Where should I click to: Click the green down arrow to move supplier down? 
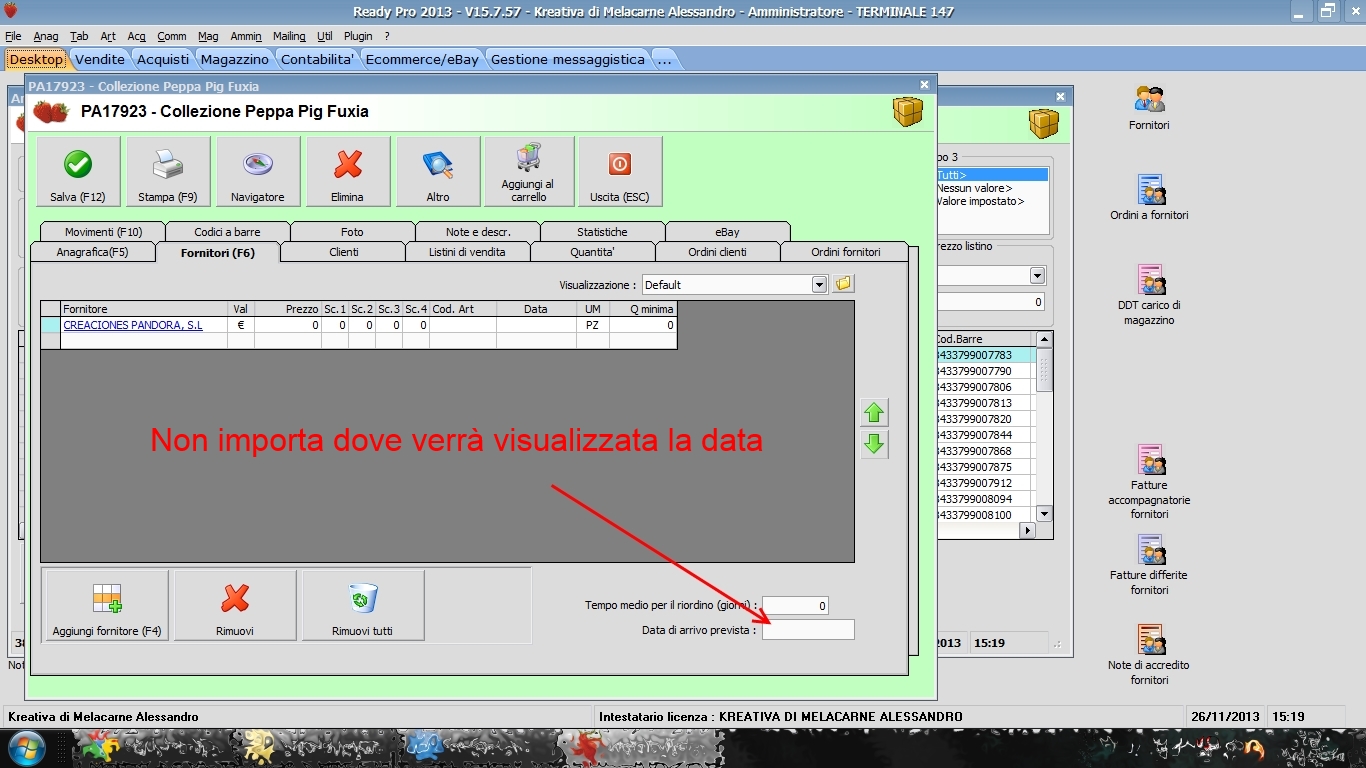click(x=874, y=444)
